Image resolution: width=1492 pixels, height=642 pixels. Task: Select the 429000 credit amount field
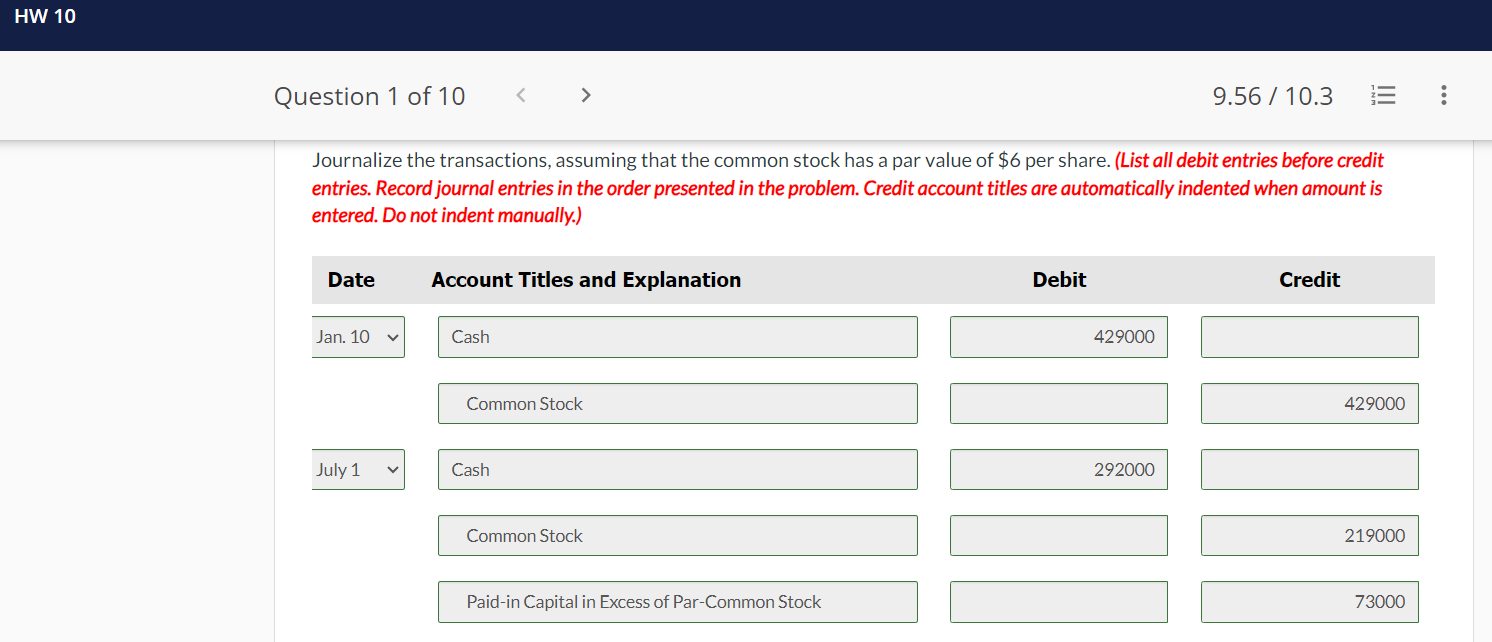(1309, 403)
